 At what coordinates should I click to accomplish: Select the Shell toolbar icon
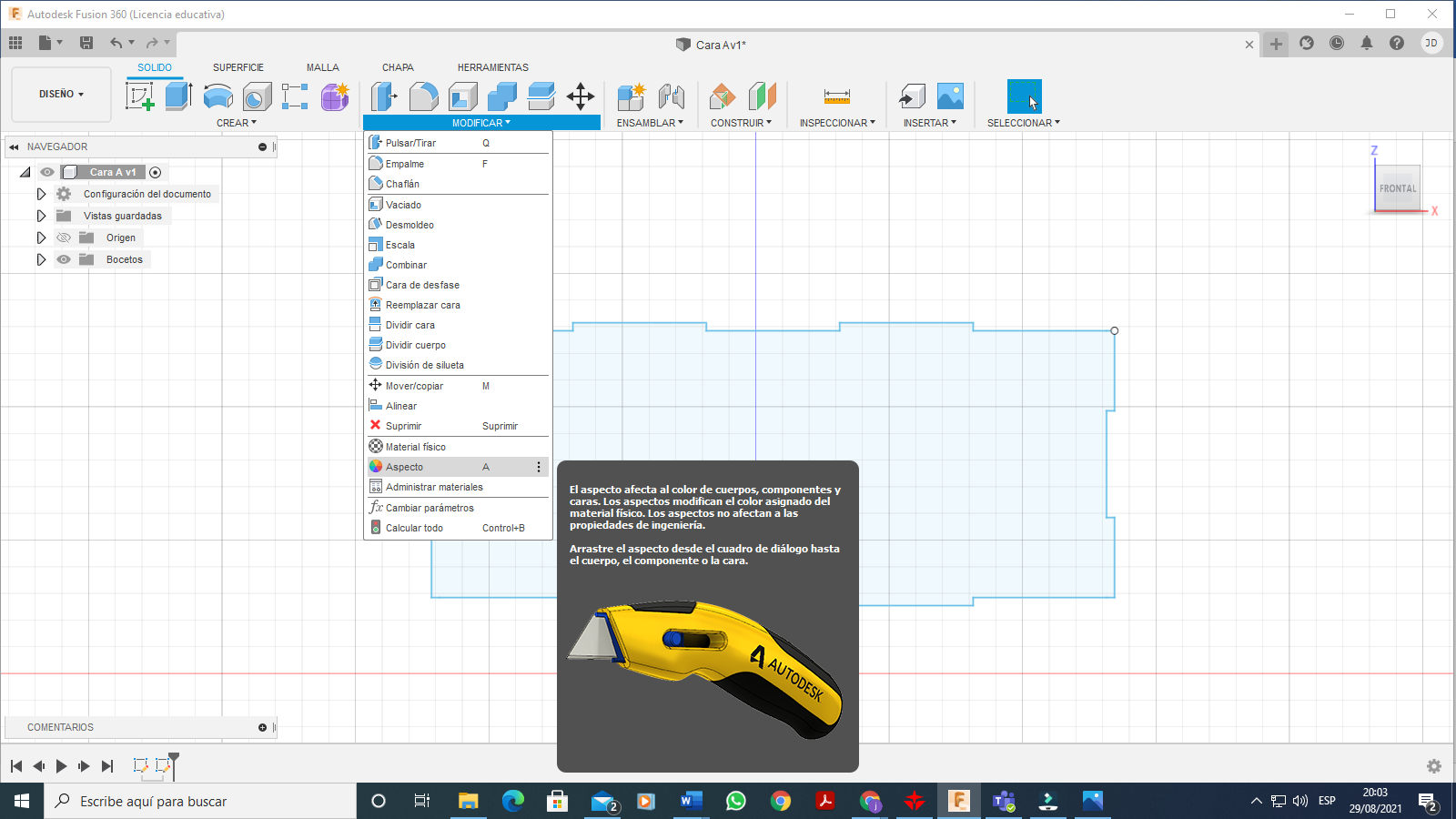[462, 96]
